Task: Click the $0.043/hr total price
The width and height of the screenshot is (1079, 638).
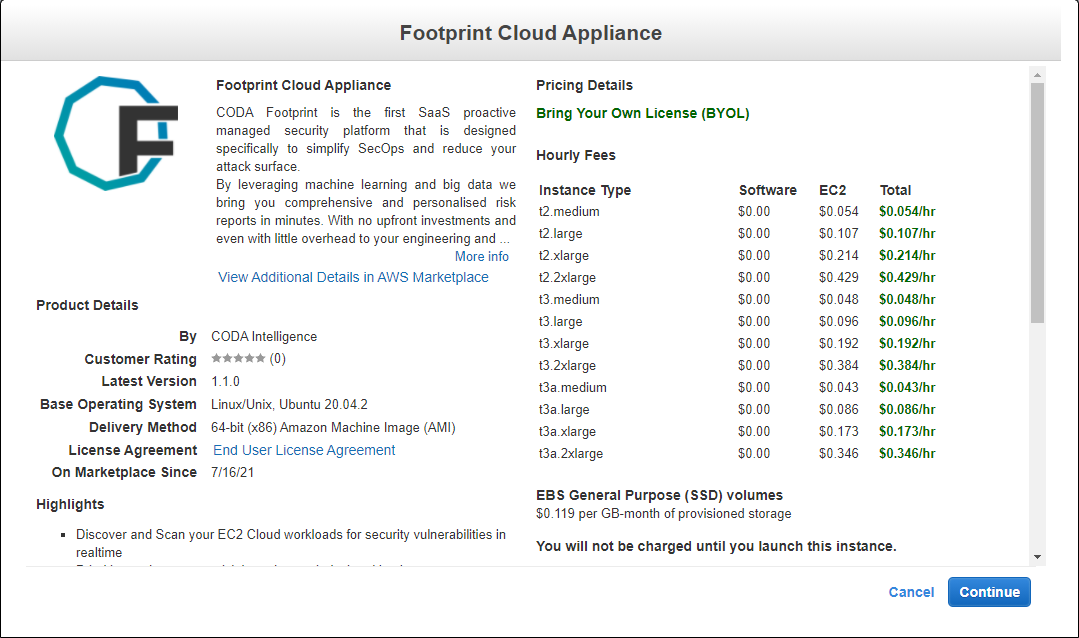Action: (x=907, y=387)
